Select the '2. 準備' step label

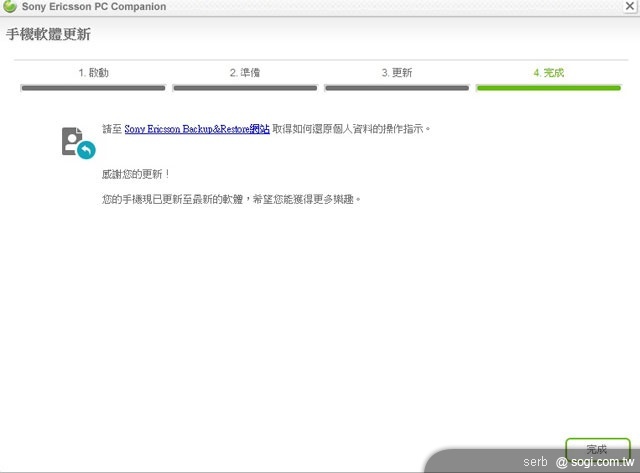[245, 73]
